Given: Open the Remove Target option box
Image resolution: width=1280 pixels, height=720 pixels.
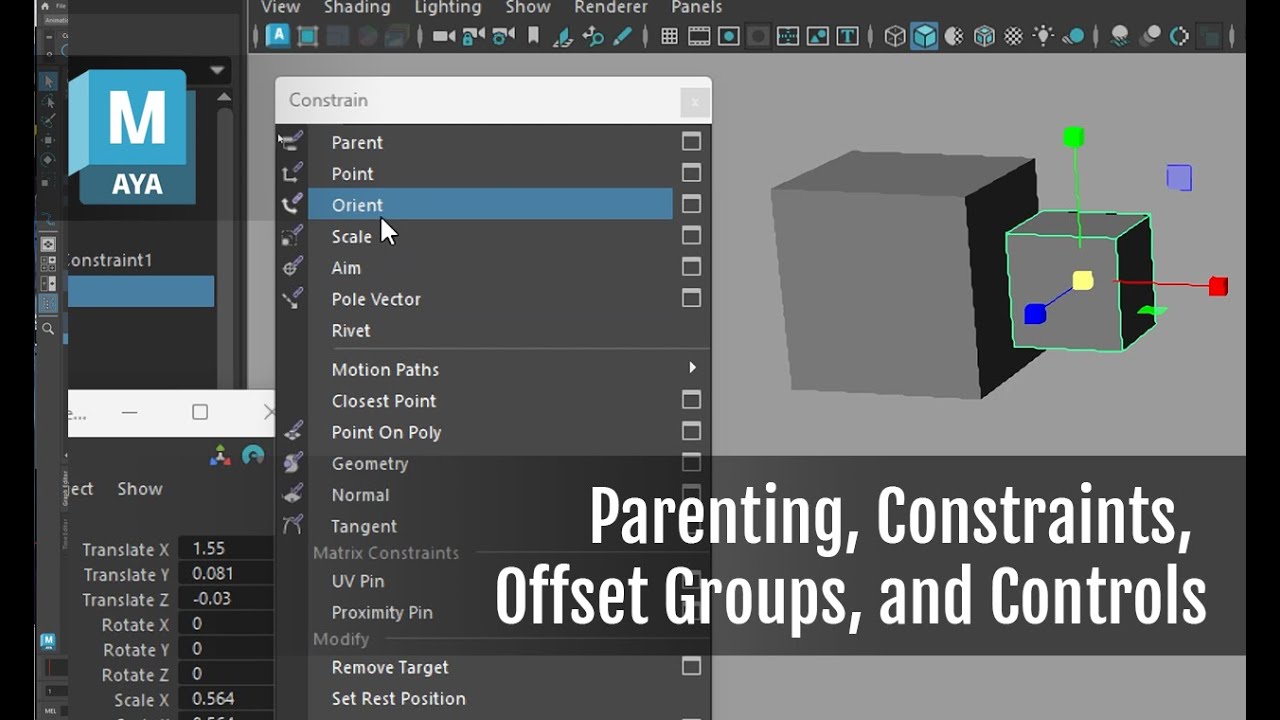Looking at the screenshot, I should 691,665.
